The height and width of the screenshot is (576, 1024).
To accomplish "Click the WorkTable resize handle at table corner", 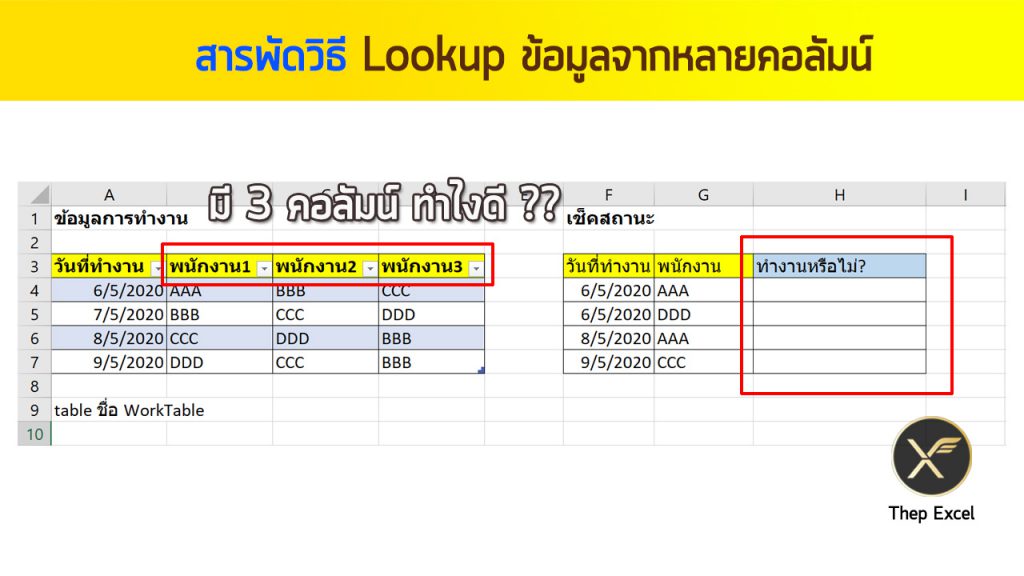I will (481, 371).
